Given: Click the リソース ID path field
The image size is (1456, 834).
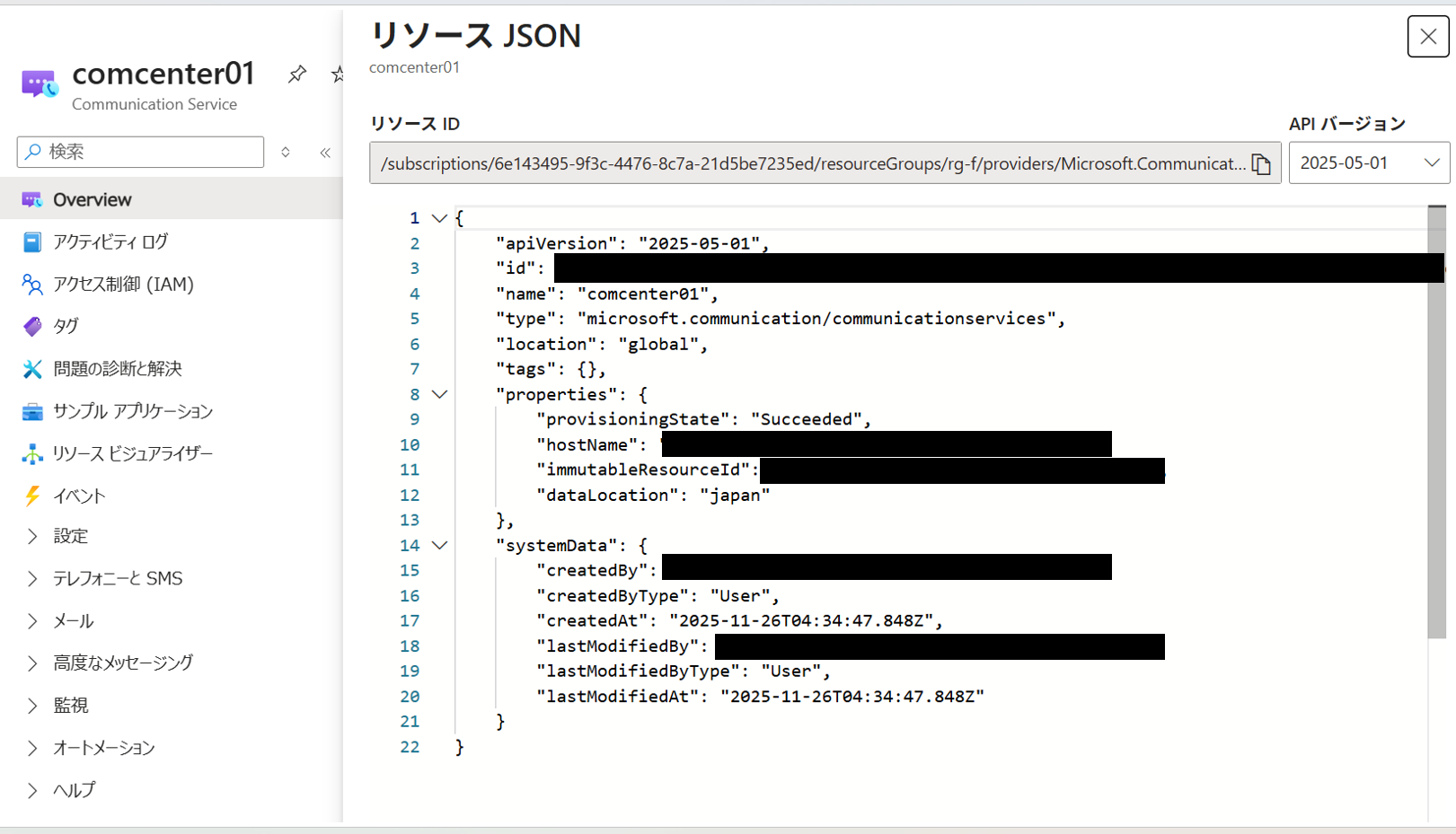Looking at the screenshot, I should coord(825,163).
